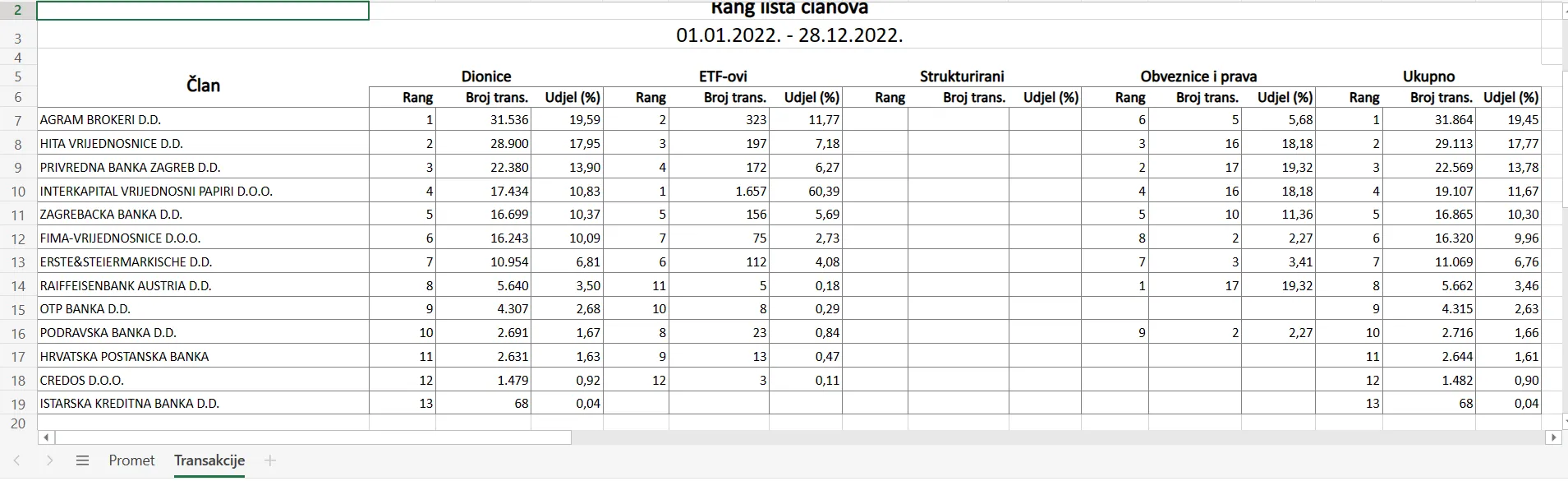Click the Dionice column group header
Screen dimensions: 1568x481
486,76
